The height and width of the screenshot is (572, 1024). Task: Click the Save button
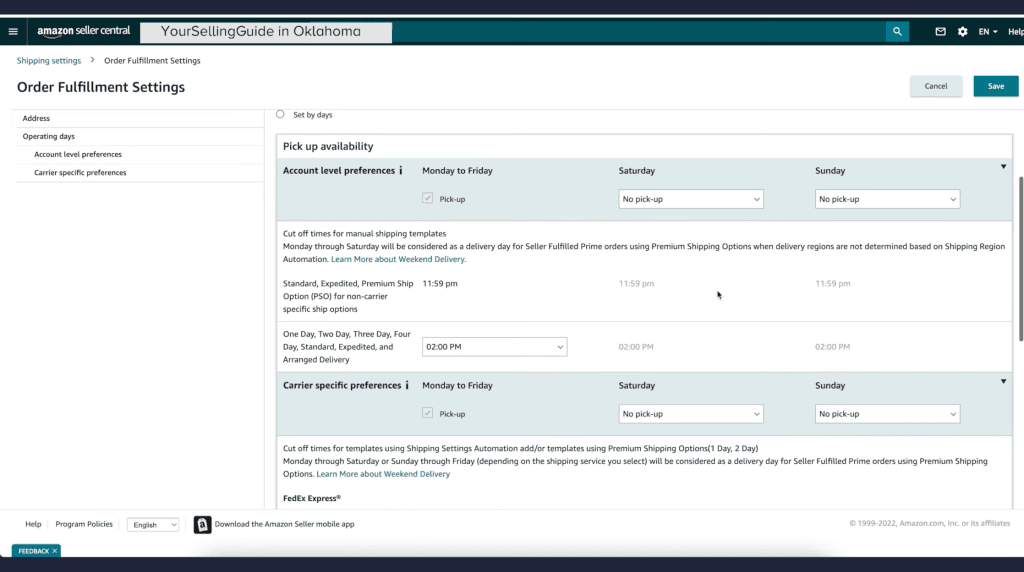pos(995,86)
